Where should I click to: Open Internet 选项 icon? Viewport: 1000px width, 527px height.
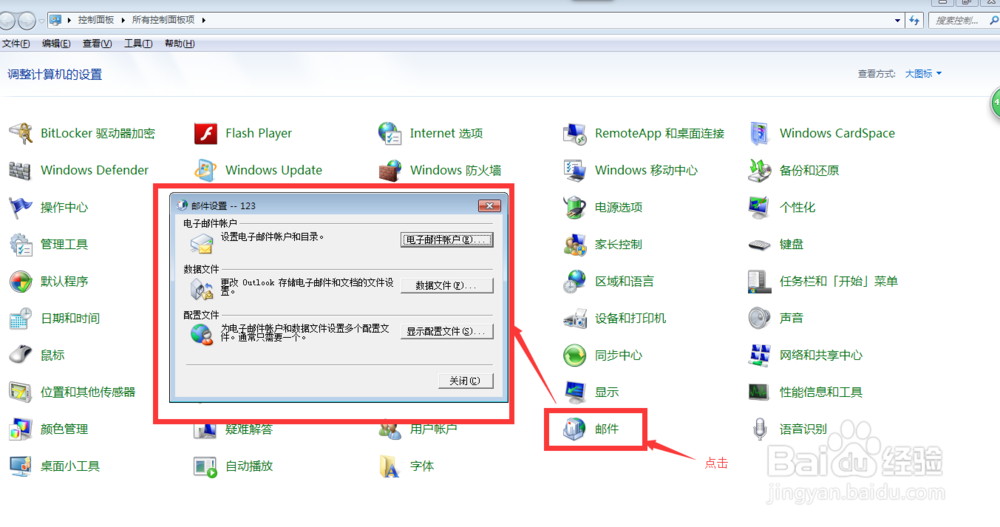tap(390, 133)
